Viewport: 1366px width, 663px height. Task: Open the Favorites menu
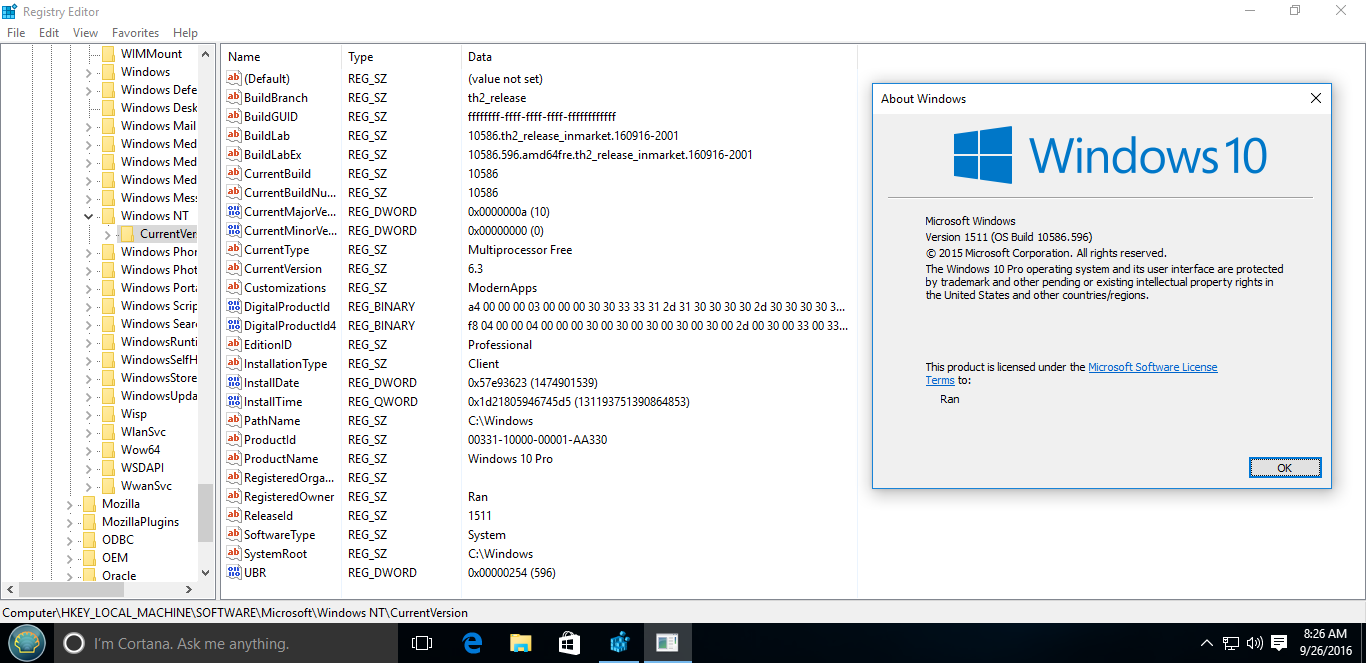(135, 33)
